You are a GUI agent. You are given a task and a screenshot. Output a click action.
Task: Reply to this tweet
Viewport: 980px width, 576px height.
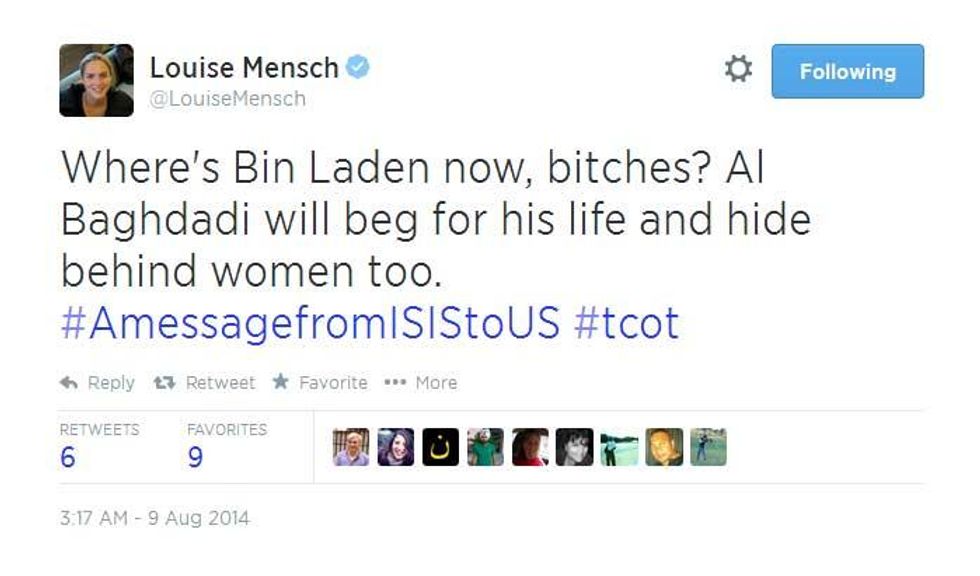pyautogui.click(x=98, y=383)
